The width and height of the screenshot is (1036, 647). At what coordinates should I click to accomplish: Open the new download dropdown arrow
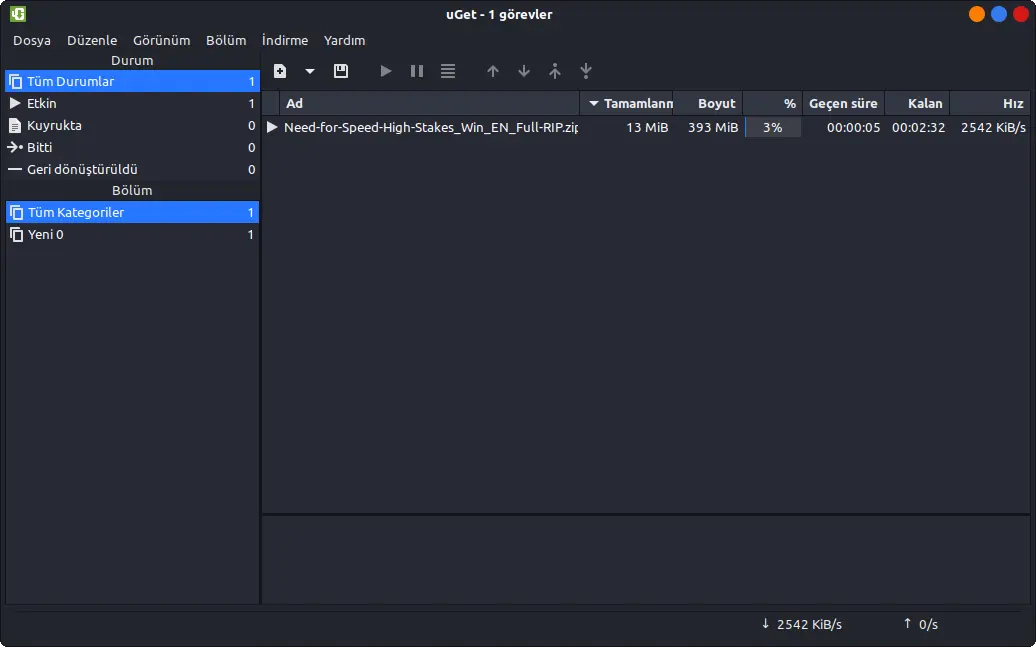click(x=309, y=71)
